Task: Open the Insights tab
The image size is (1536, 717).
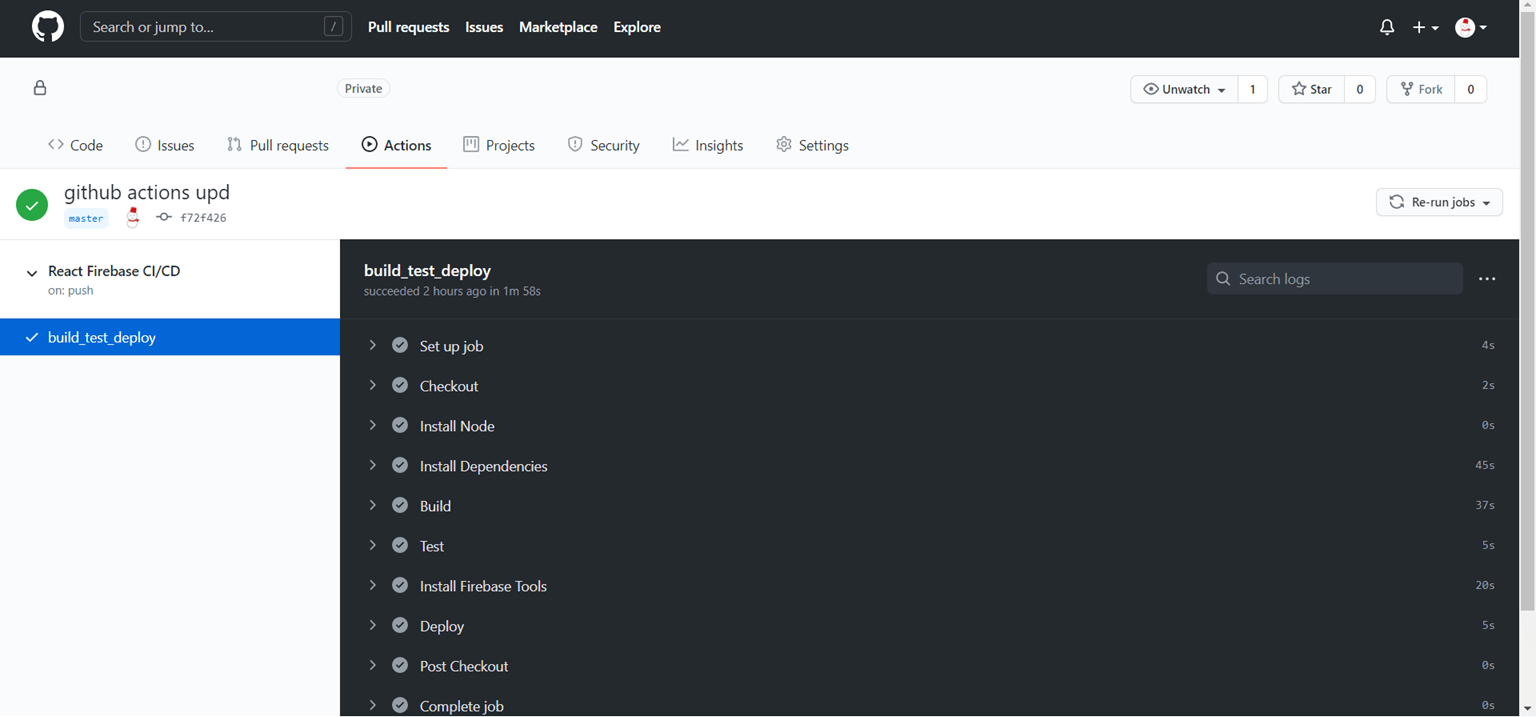Action: pos(708,145)
